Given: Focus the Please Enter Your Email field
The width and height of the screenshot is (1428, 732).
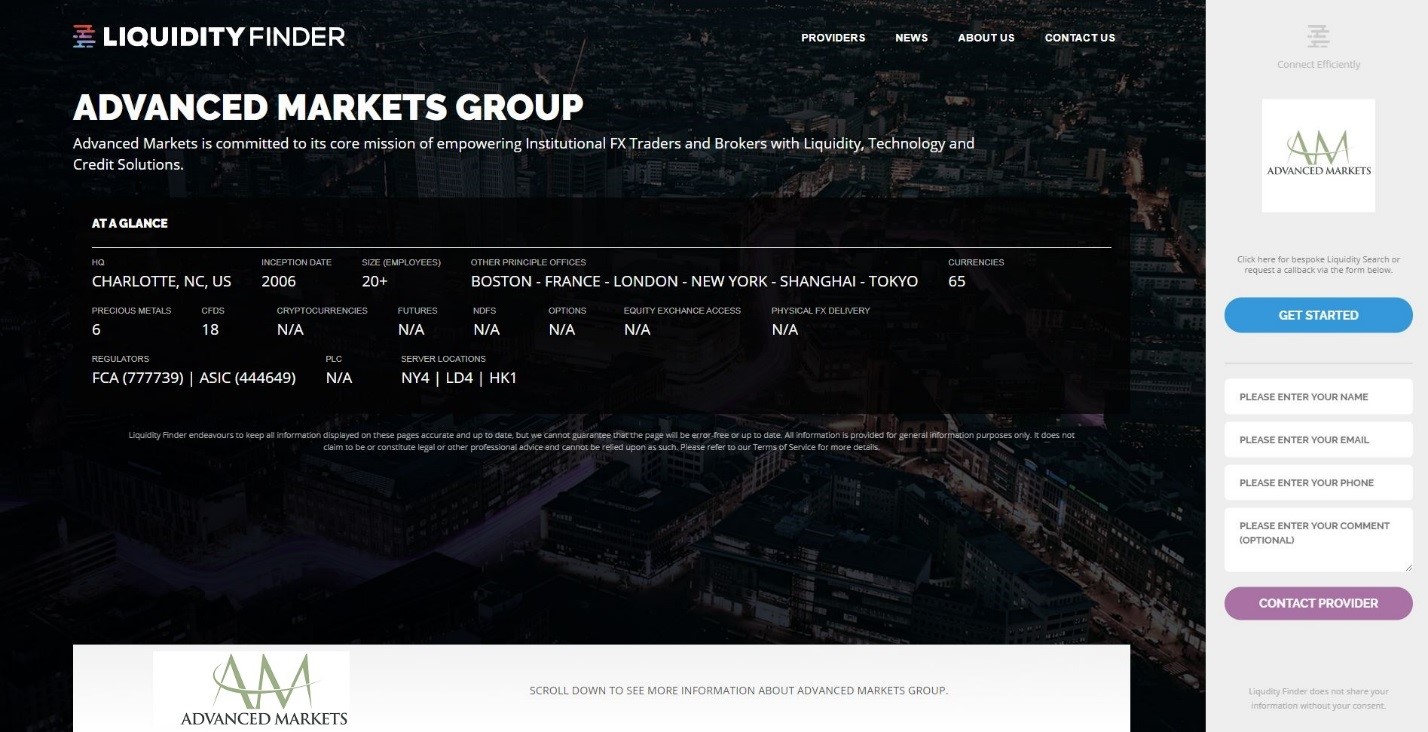Looking at the screenshot, I should (x=1318, y=440).
